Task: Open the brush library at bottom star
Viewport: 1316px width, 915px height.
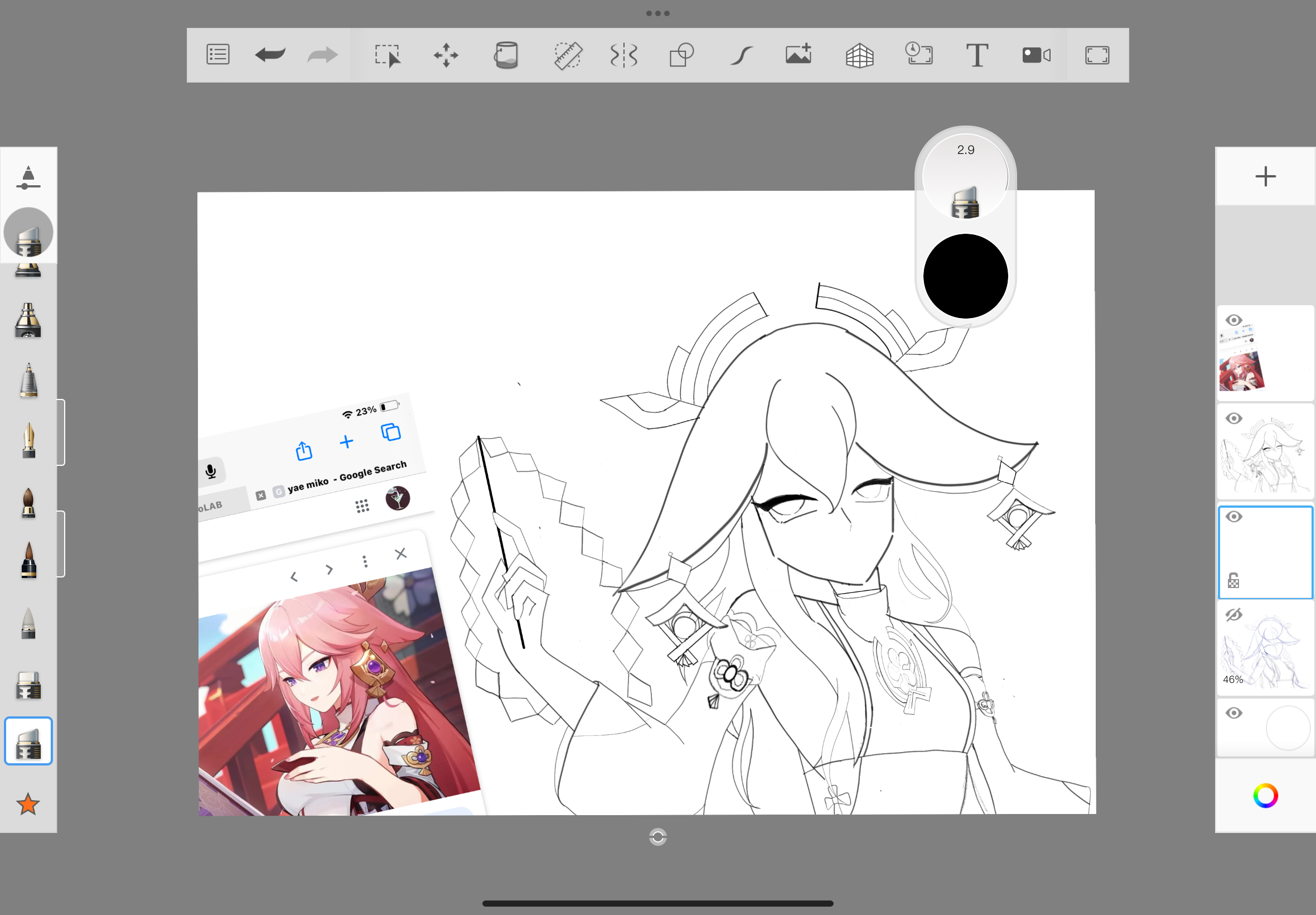Action: point(28,804)
